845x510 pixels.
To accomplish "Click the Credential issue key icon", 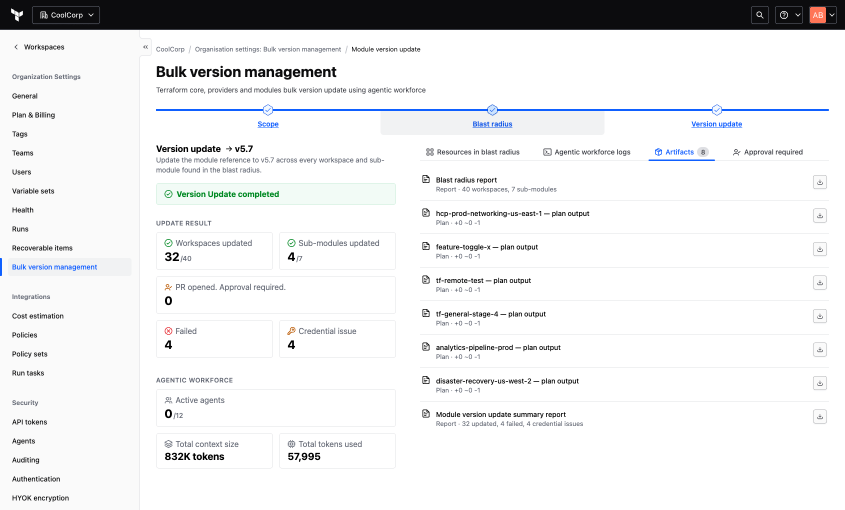I will [x=291, y=331].
